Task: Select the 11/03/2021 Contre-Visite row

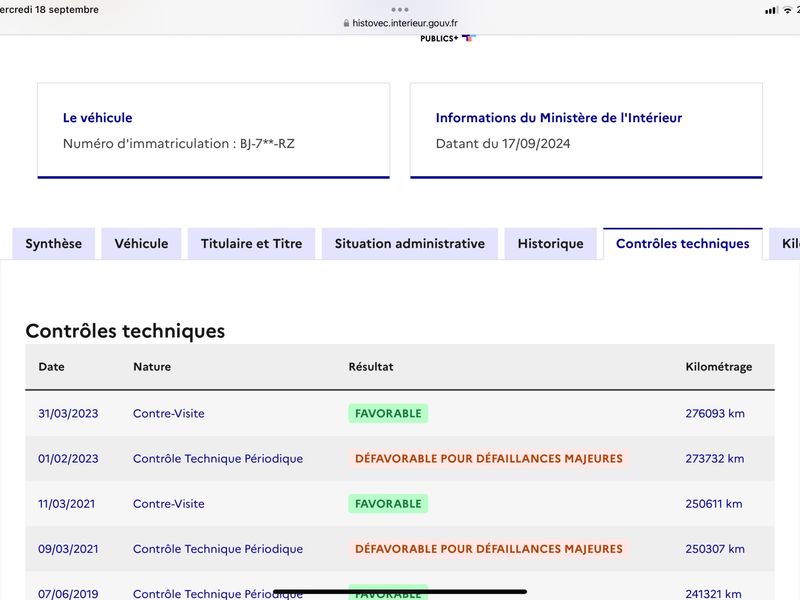Action: click(400, 504)
